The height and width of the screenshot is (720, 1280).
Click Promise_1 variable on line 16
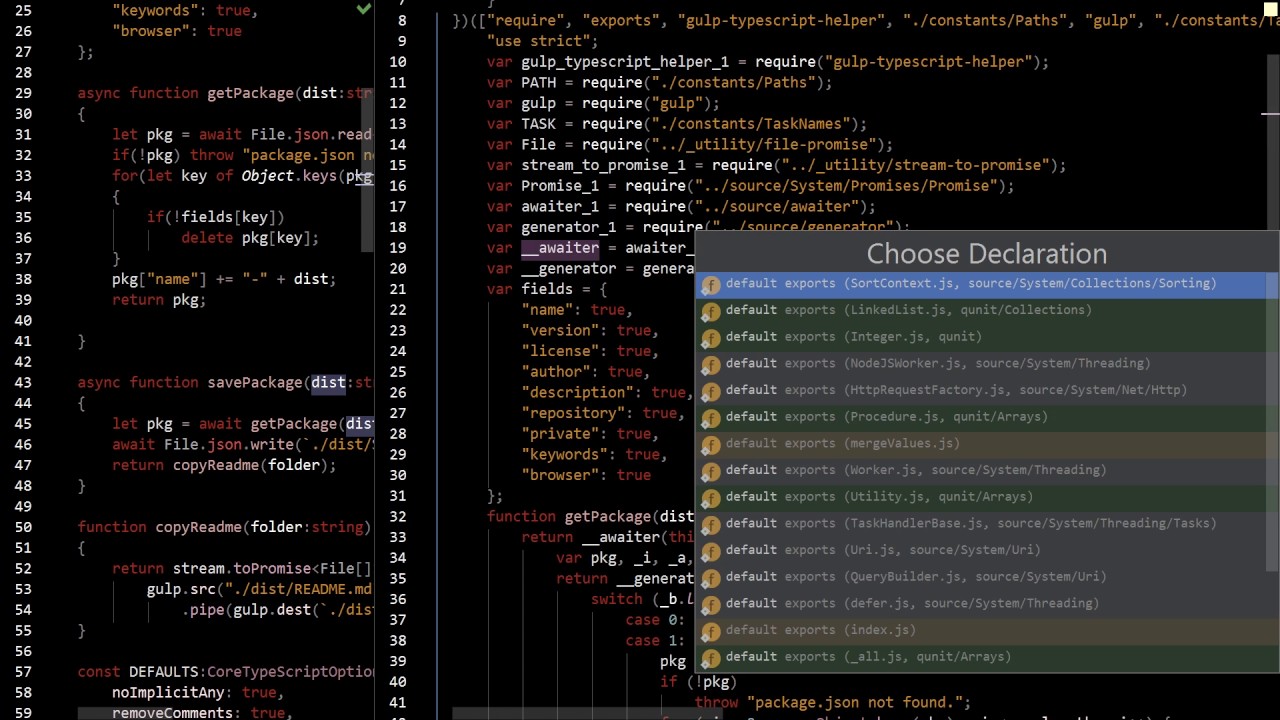[560, 186]
